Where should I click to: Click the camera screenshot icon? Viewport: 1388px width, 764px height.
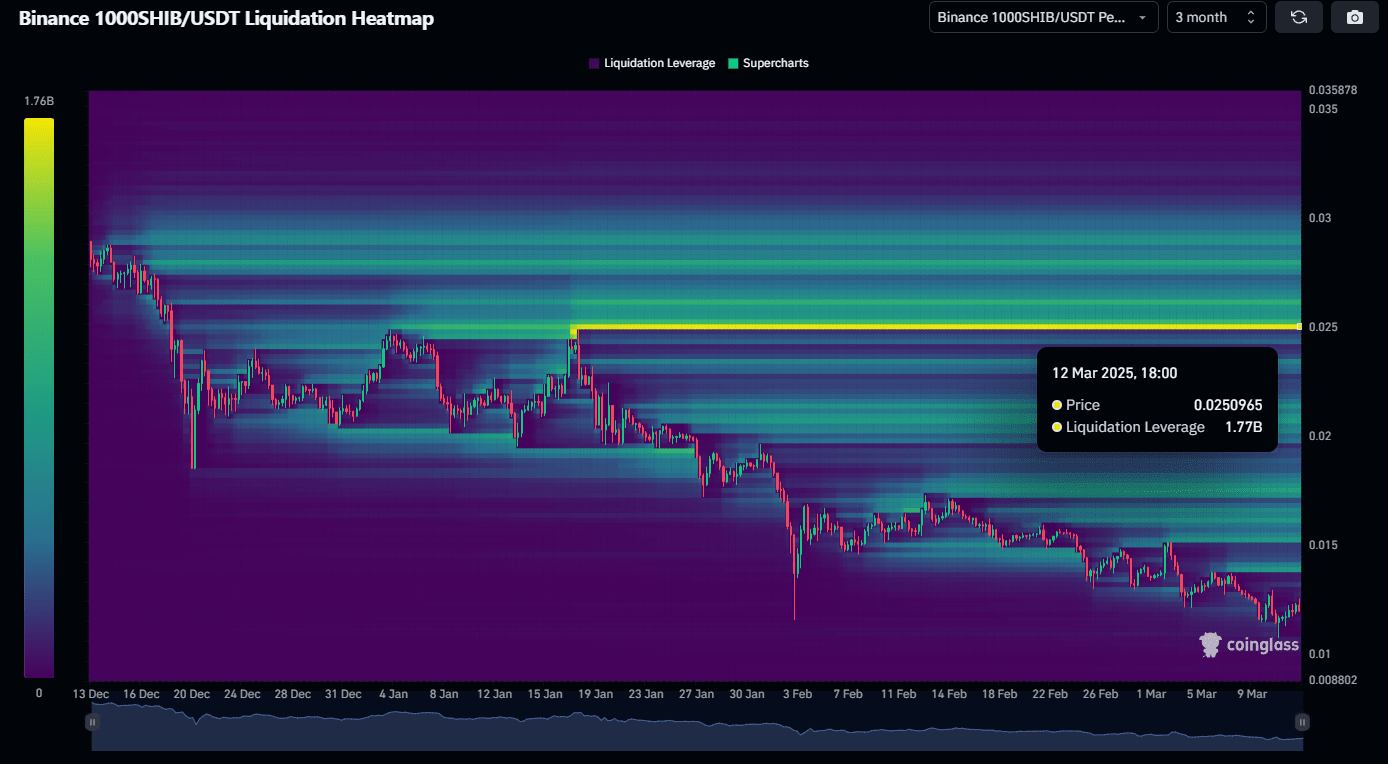tap(1354, 17)
